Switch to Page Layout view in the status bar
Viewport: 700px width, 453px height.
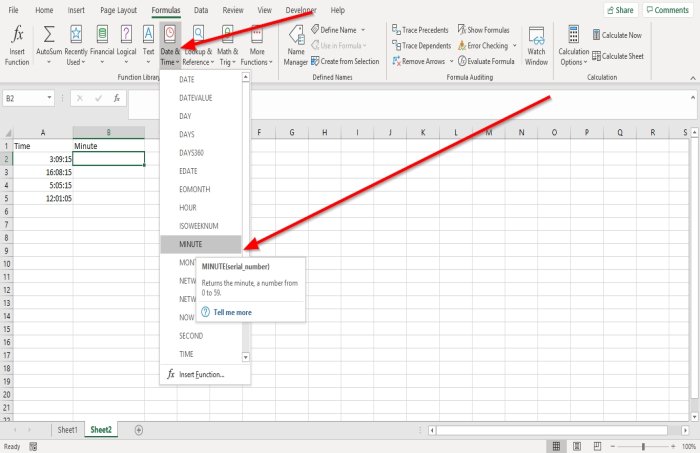pos(577,446)
